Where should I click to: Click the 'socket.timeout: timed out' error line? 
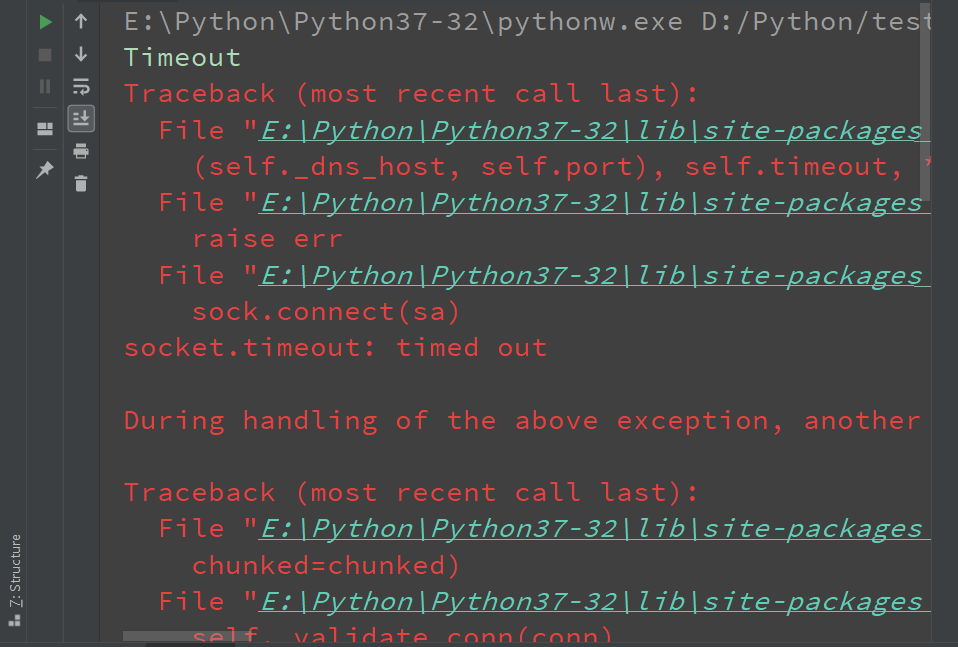pyautogui.click(x=335, y=348)
